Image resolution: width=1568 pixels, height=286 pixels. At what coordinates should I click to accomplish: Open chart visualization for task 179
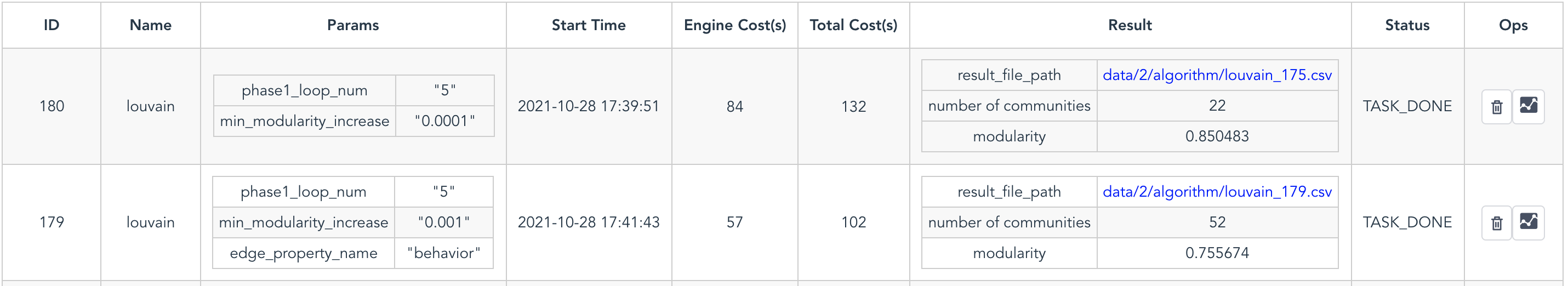(x=1529, y=222)
